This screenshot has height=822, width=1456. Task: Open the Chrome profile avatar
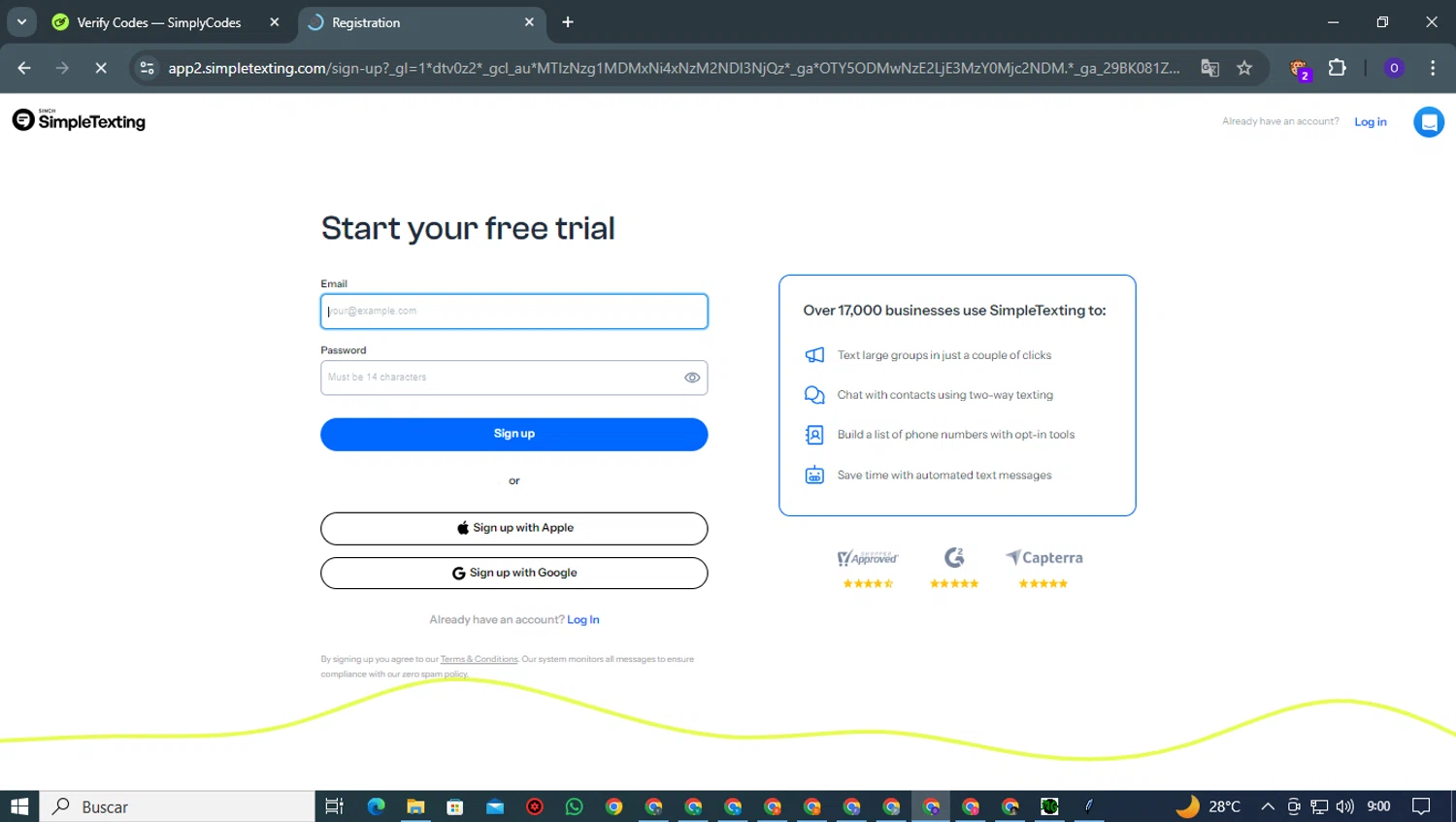[x=1394, y=68]
